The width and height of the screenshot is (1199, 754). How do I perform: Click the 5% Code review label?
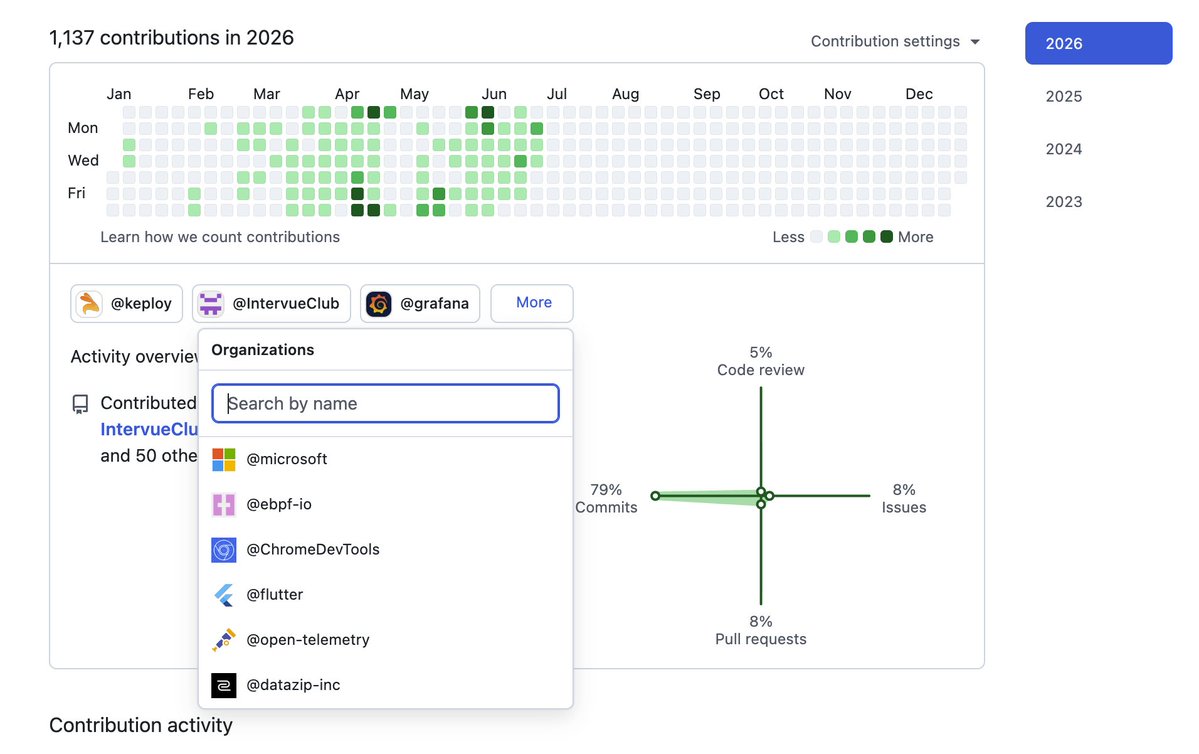[761, 361]
